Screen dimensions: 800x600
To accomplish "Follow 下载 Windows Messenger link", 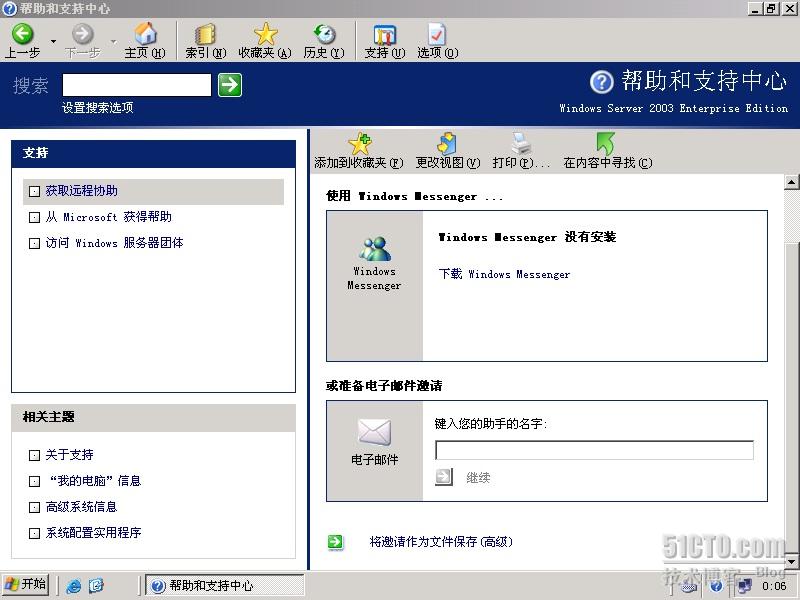I will click(504, 274).
